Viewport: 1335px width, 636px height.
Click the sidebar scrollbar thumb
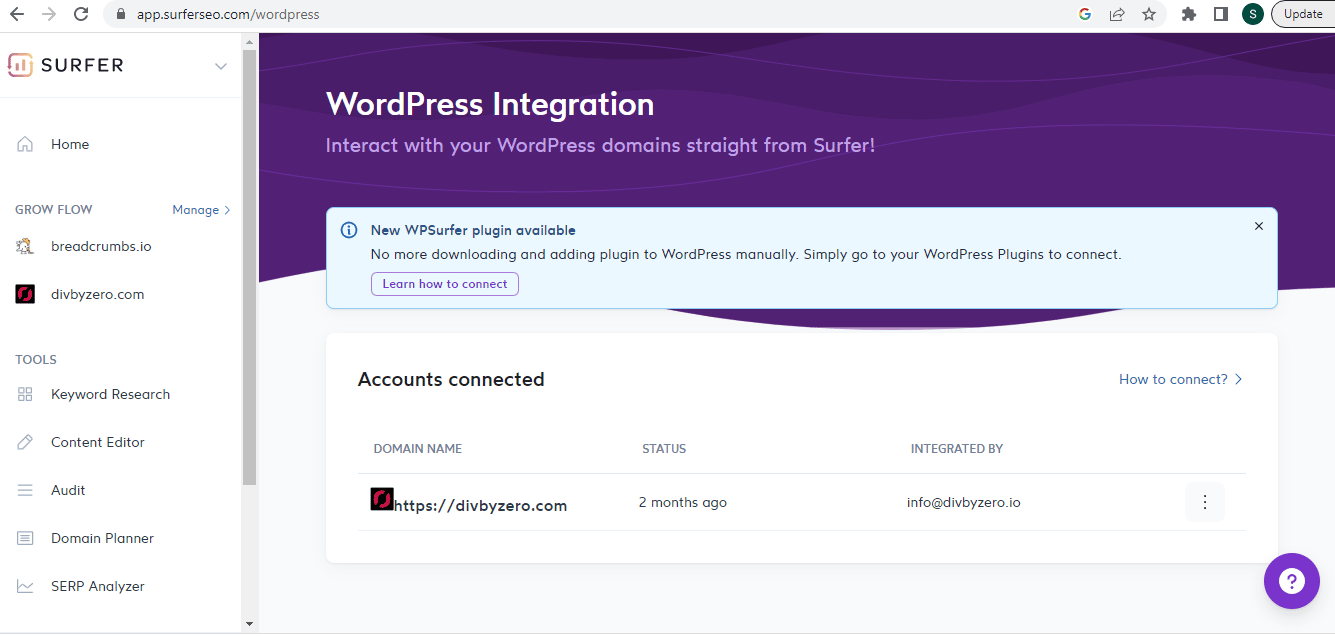tap(249, 265)
